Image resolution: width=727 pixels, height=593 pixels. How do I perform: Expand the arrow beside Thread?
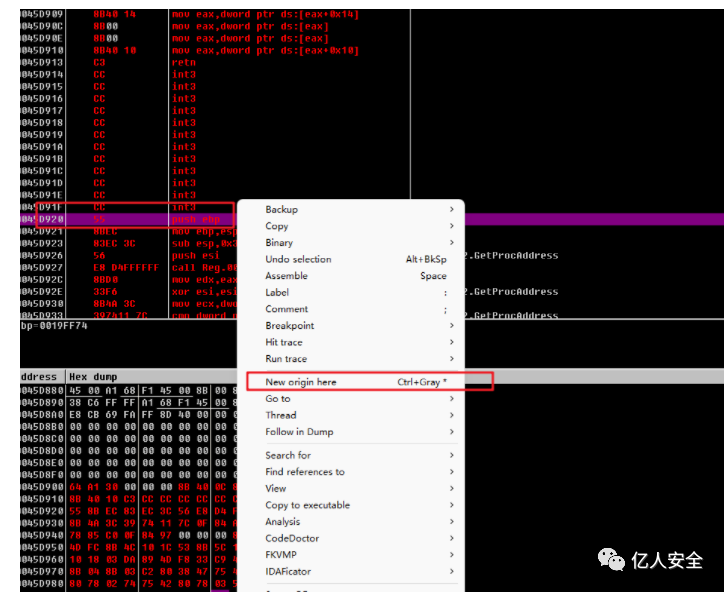(x=452, y=415)
